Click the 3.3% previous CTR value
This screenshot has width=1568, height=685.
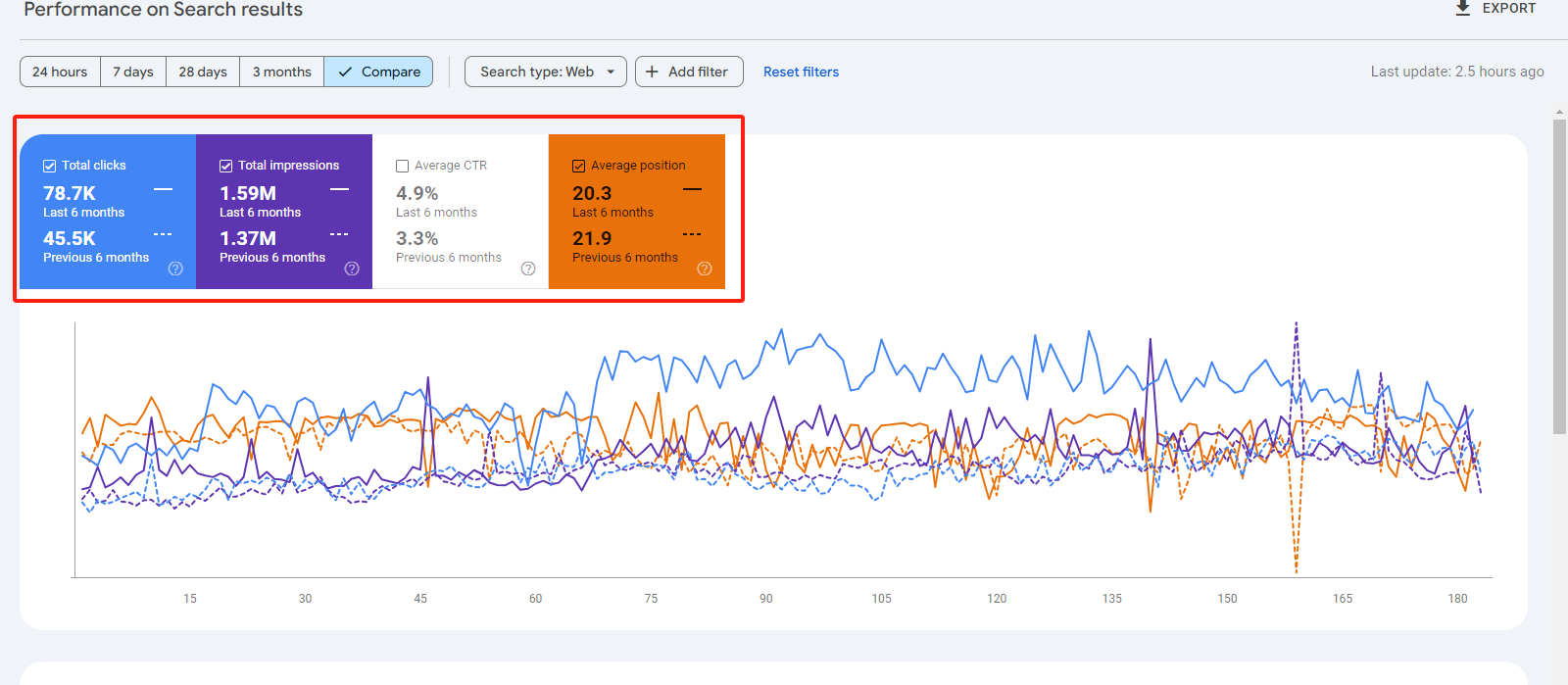[417, 238]
